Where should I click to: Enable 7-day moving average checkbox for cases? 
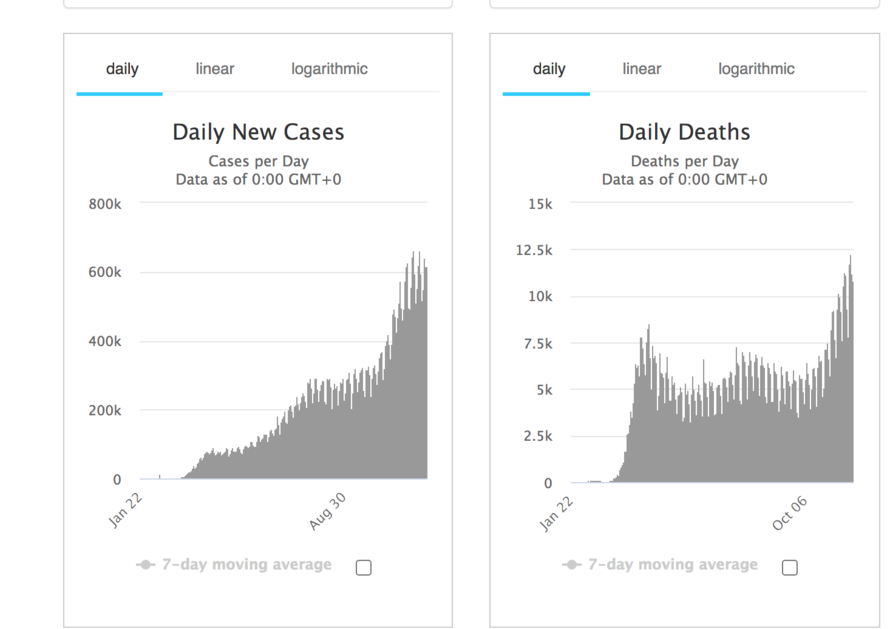[363, 567]
